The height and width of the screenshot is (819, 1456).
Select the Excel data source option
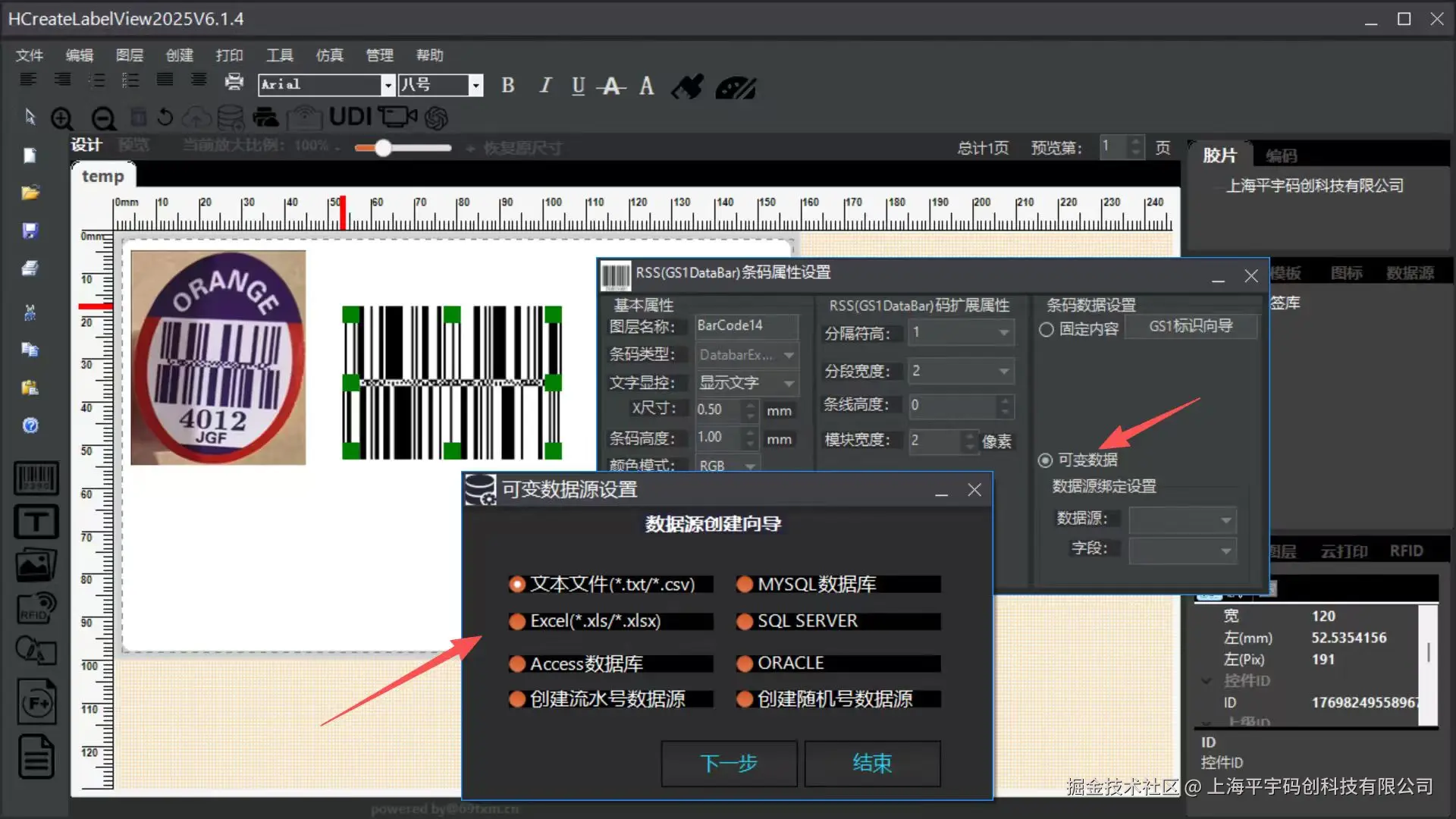[518, 621]
